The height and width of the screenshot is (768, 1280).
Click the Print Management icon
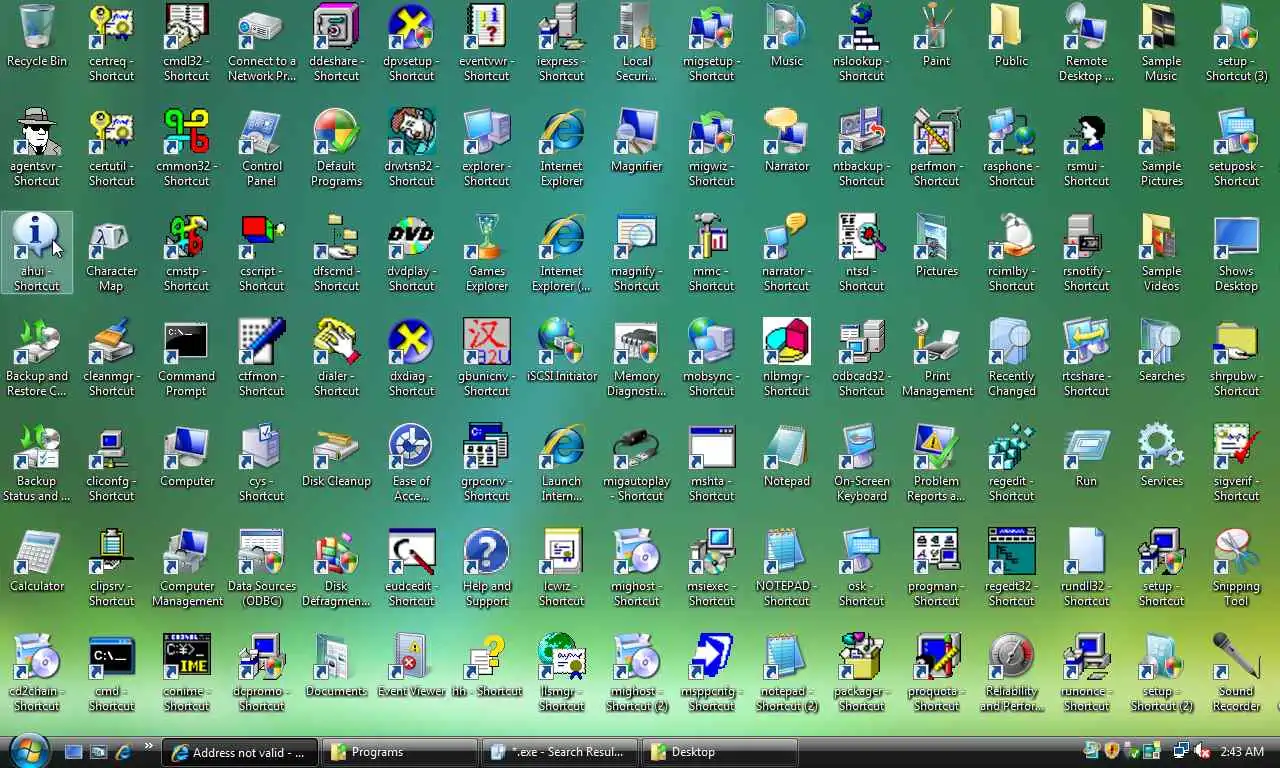(x=937, y=358)
